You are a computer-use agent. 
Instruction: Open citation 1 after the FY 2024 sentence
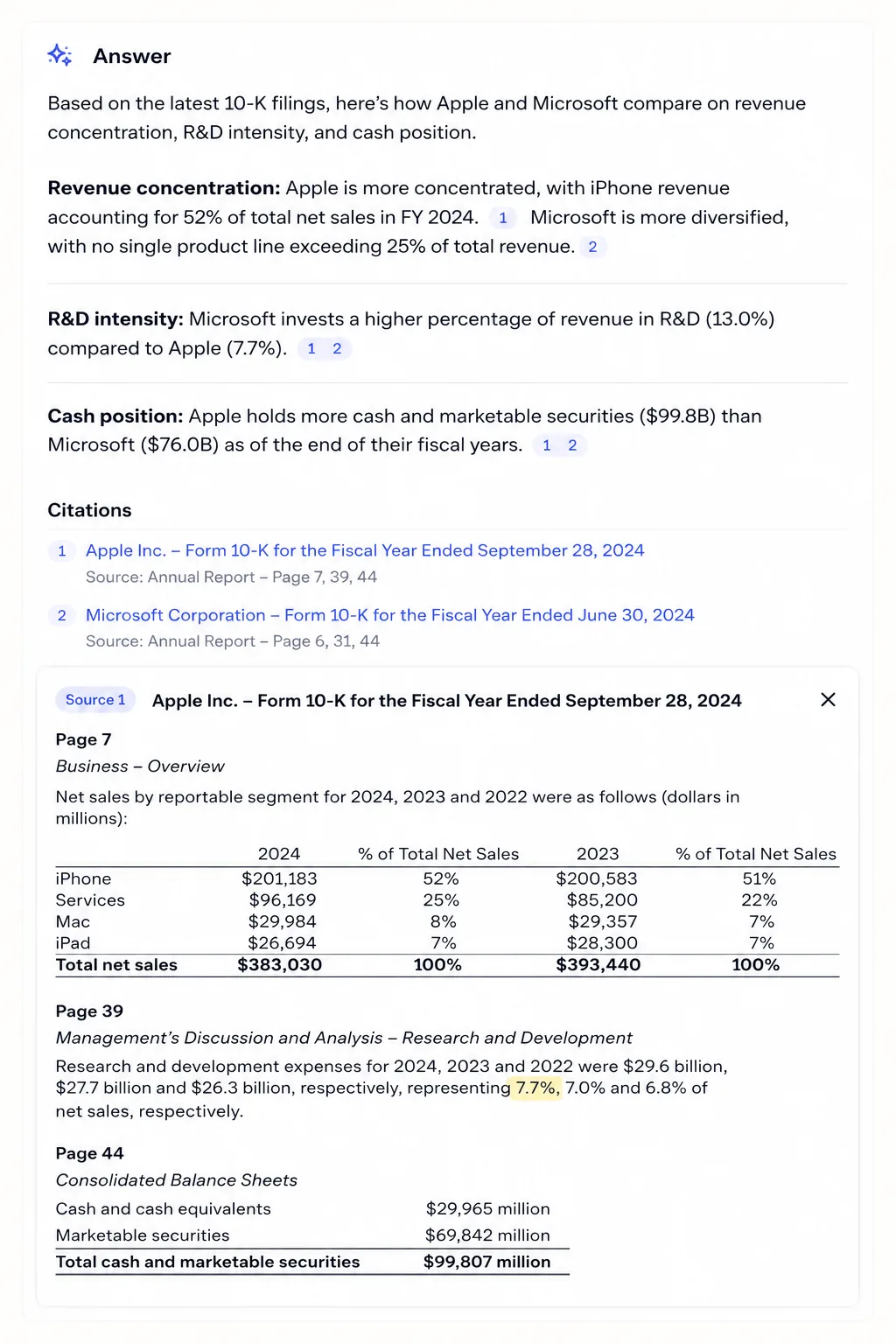[503, 218]
